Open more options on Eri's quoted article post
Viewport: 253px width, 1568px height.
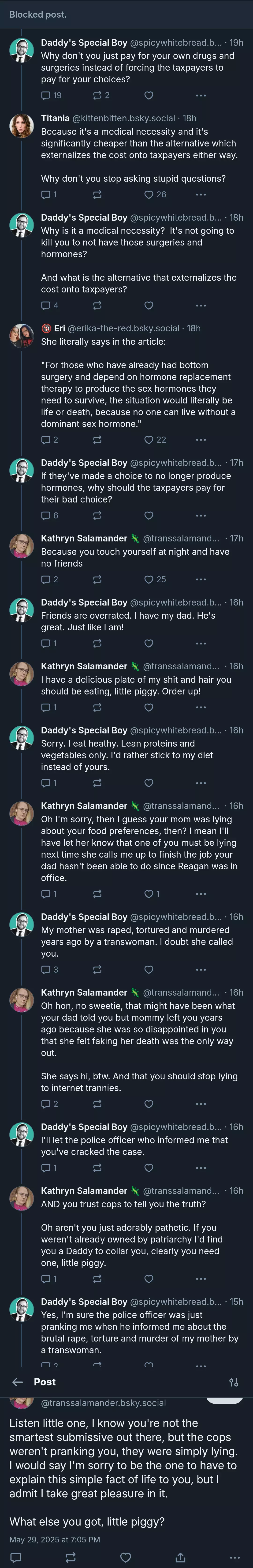(201, 440)
